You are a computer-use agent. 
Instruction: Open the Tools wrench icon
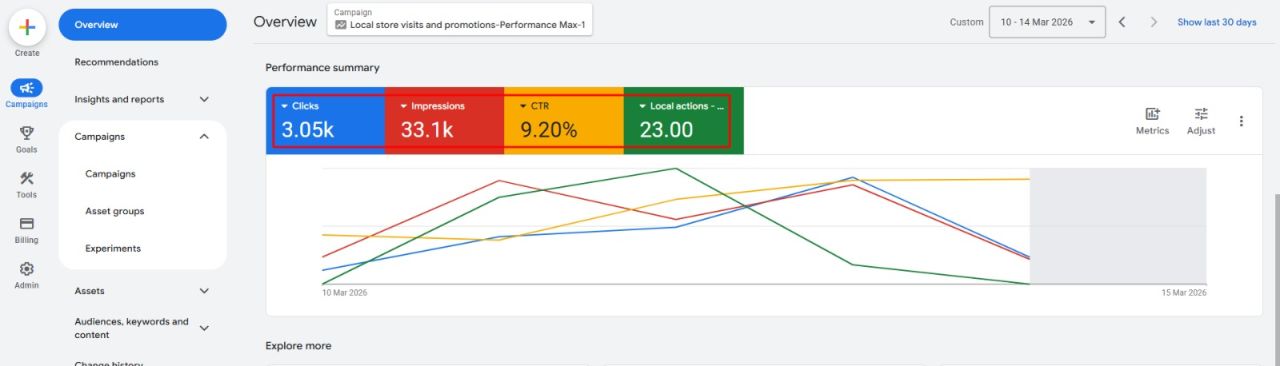[x=27, y=179]
